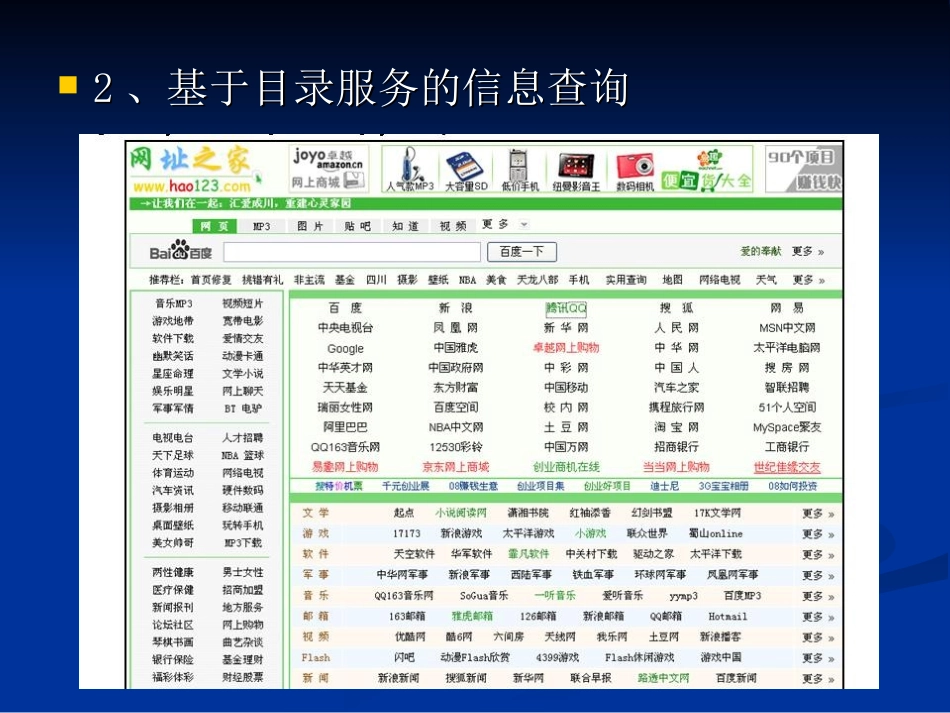Open the 卓越网上购物 red link
Viewport: 950px width, 713px height.
(x=566, y=348)
